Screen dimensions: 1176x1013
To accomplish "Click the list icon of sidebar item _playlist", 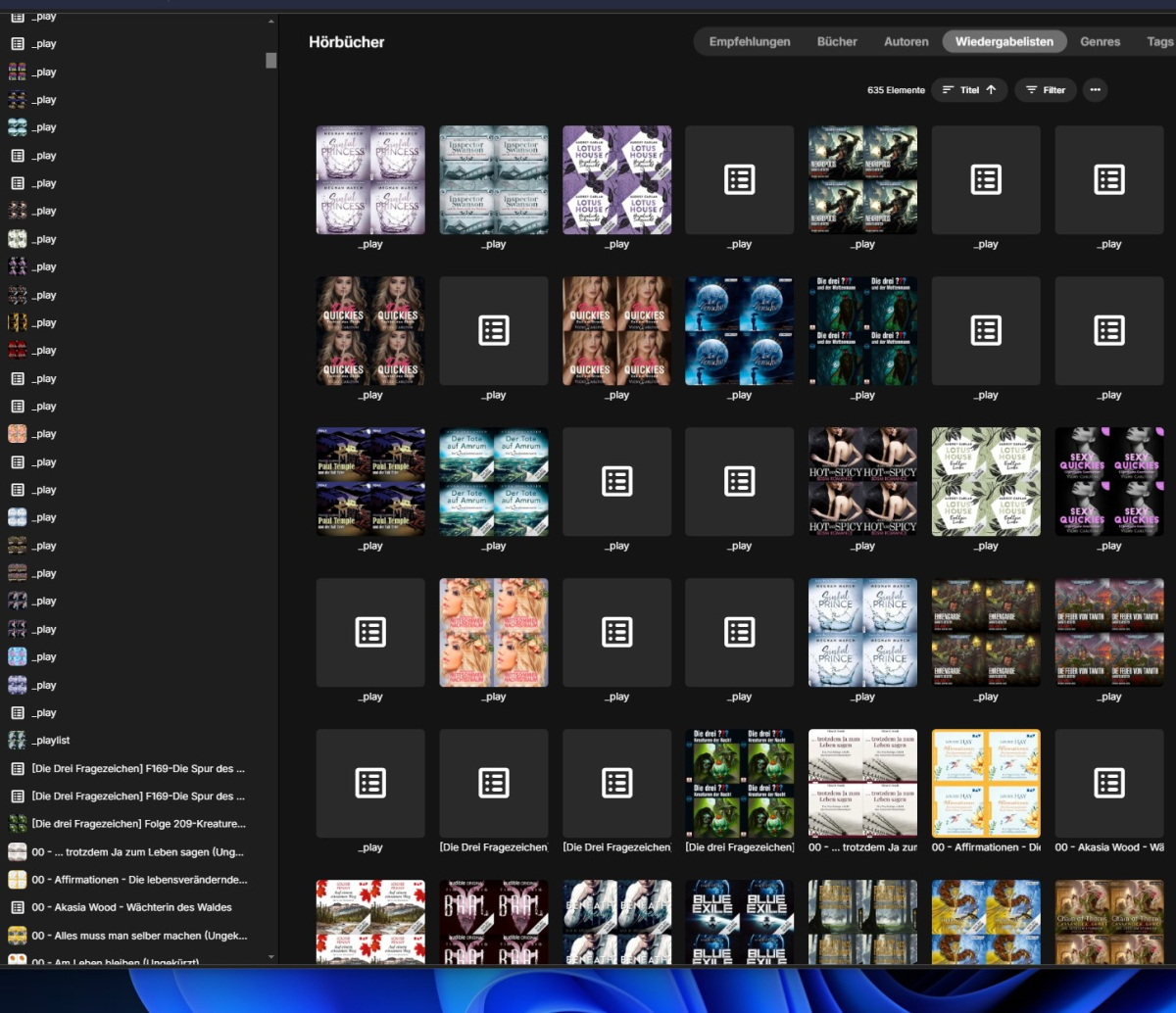I will click(x=17, y=741).
